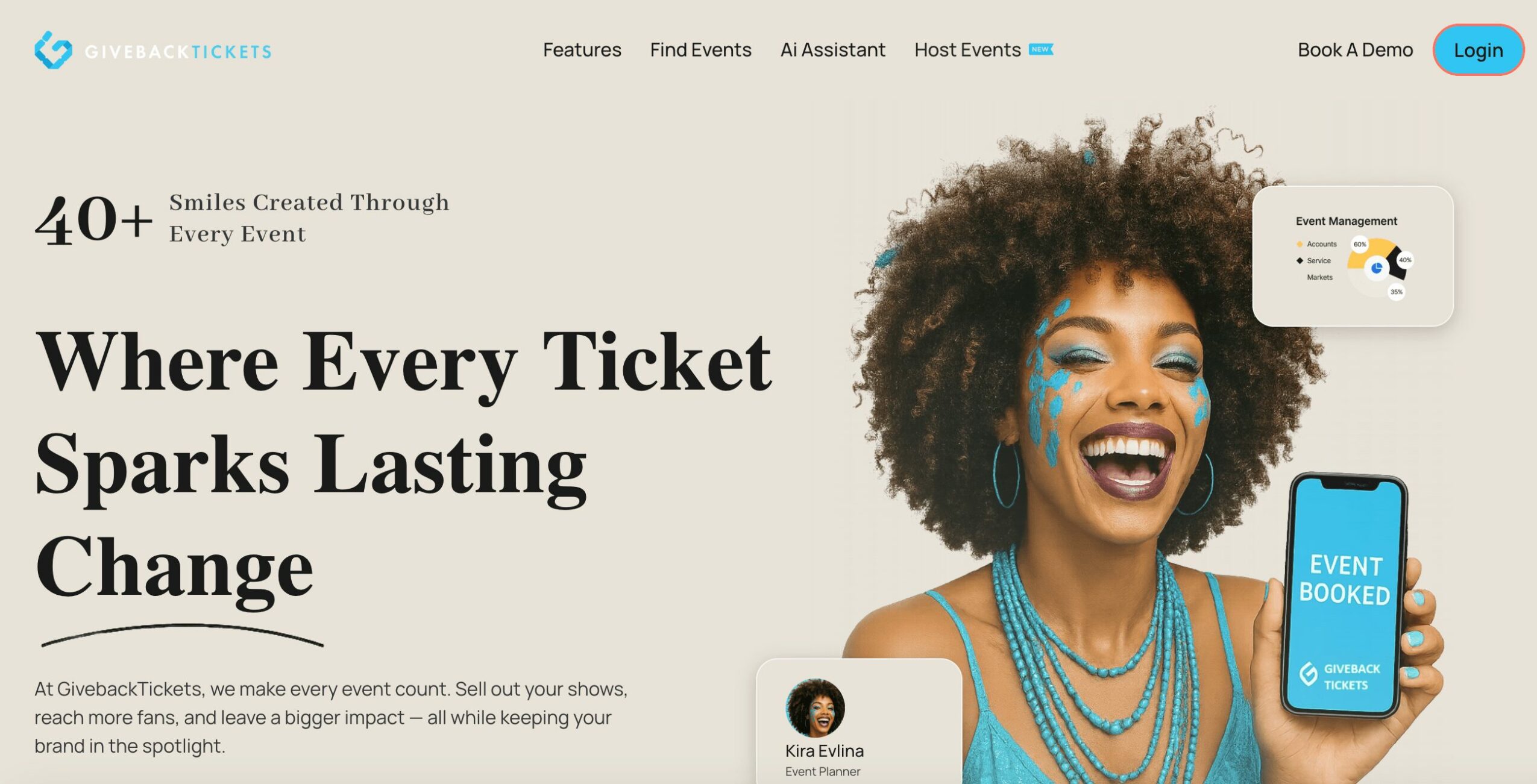The height and width of the screenshot is (784, 1537).
Task: Click the 60% chart label bubble
Action: point(1360,244)
